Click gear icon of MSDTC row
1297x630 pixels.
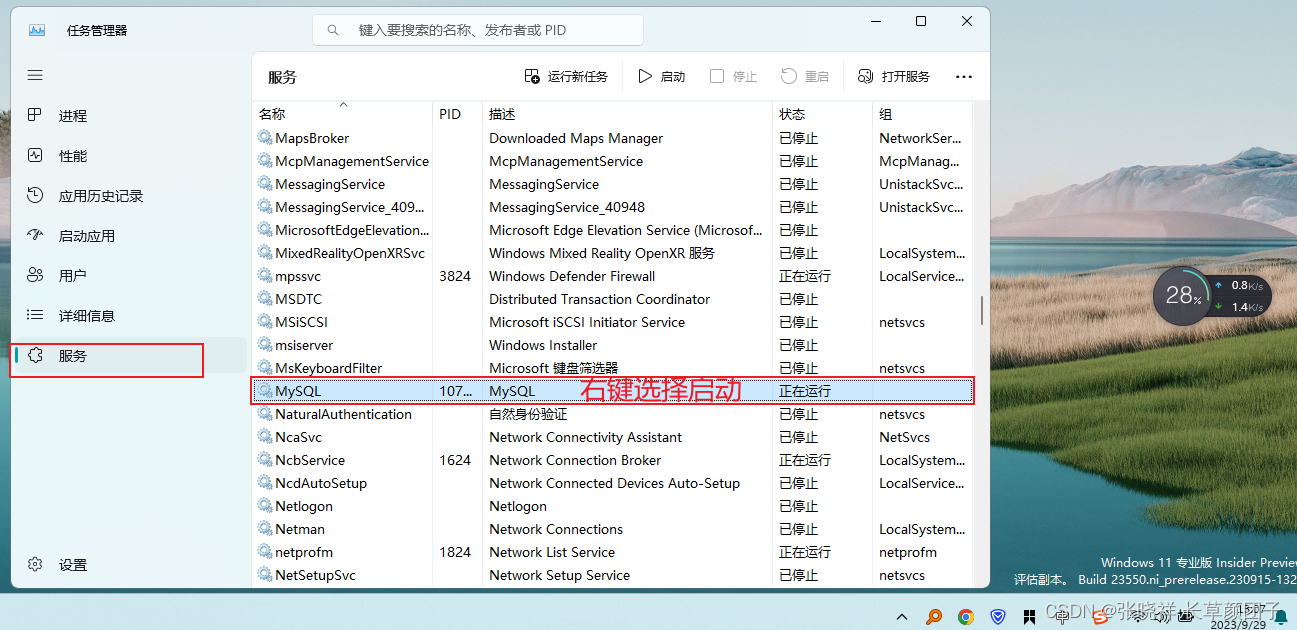[x=265, y=299]
